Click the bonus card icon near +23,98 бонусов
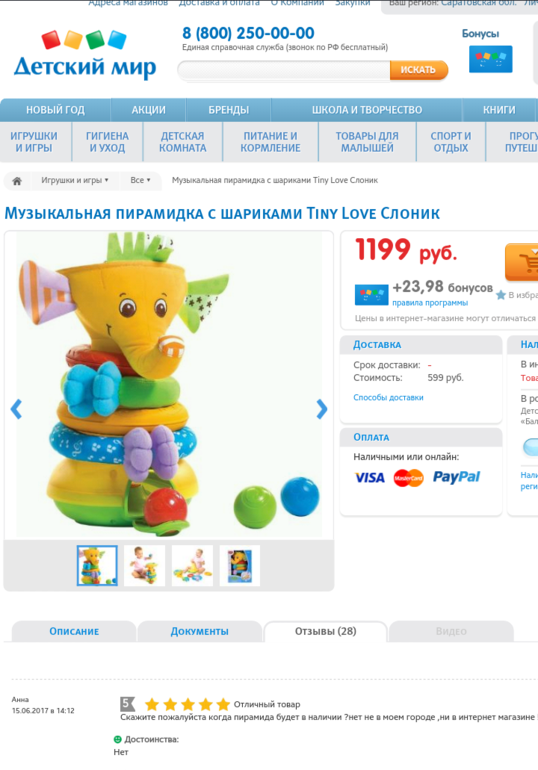The image size is (538, 770). (x=372, y=295)
